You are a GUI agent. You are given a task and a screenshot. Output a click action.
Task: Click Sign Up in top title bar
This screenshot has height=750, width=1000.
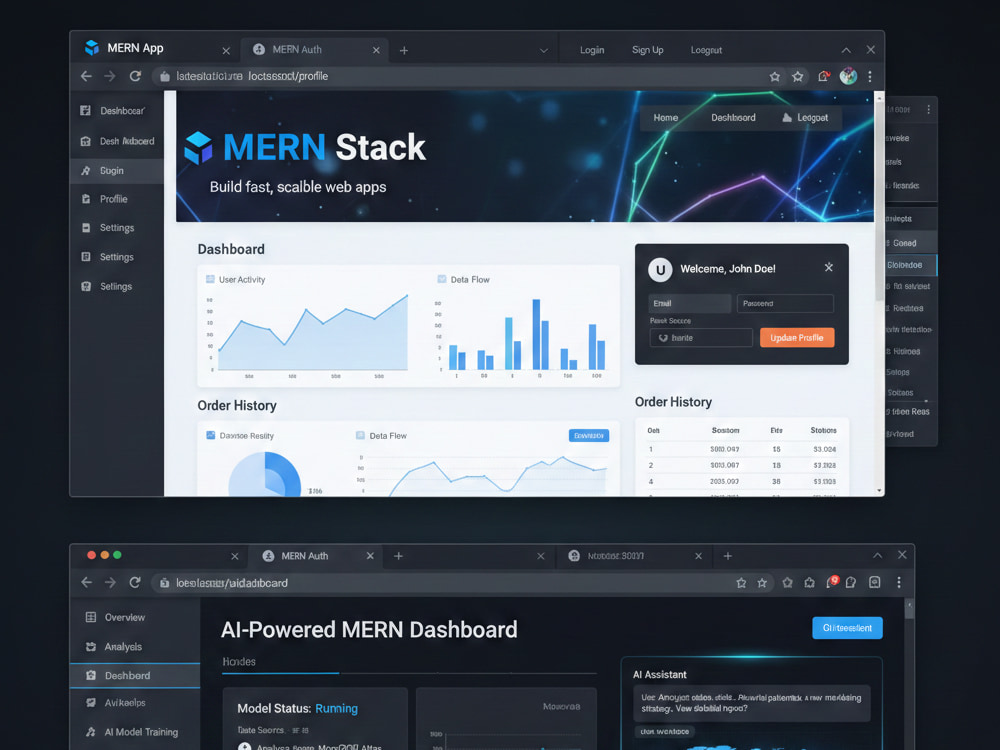pos(647,50)
